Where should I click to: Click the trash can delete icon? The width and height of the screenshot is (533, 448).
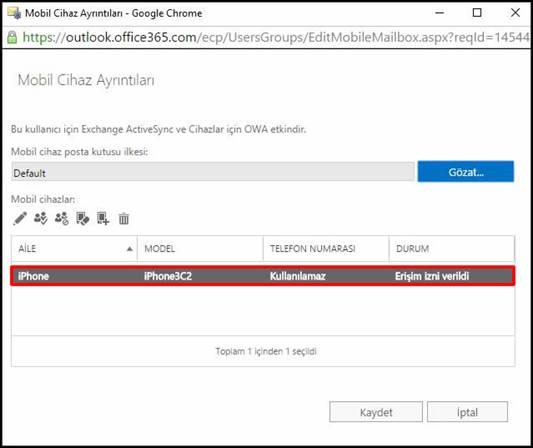pos(124,218)
